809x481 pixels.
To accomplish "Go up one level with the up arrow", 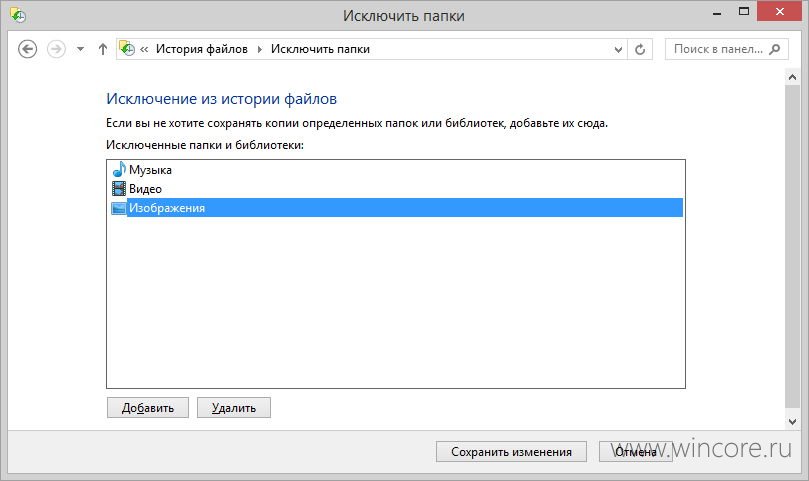I will [103, 50].
